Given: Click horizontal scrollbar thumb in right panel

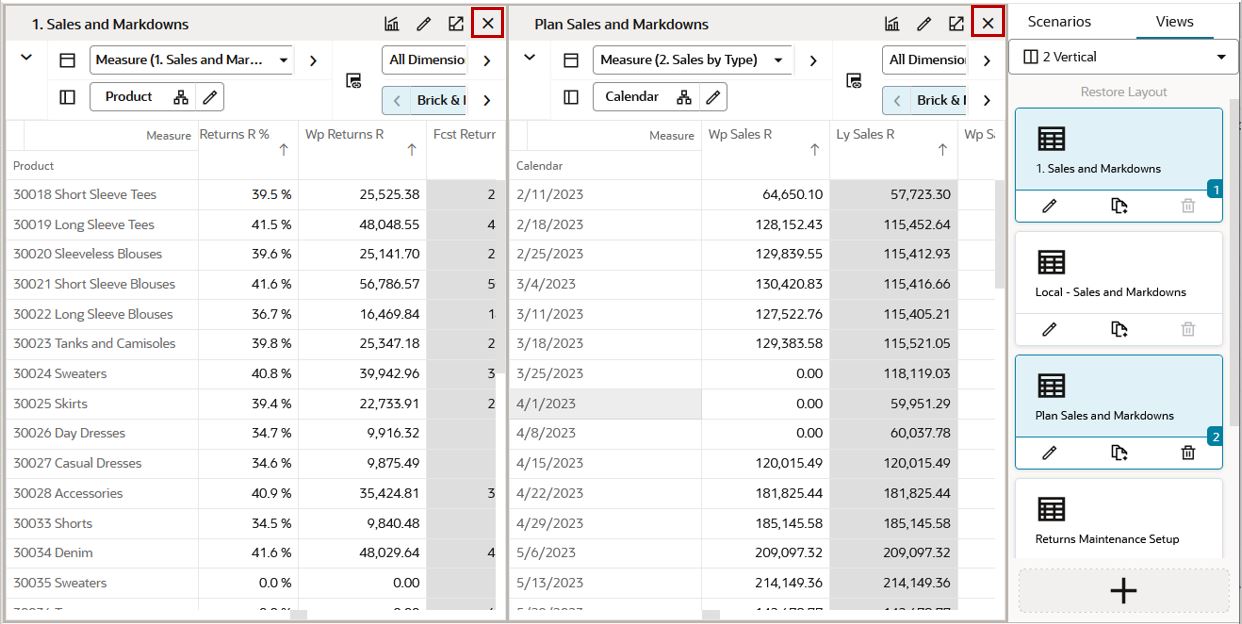Looking at the screenshot, I should (711, 615).
